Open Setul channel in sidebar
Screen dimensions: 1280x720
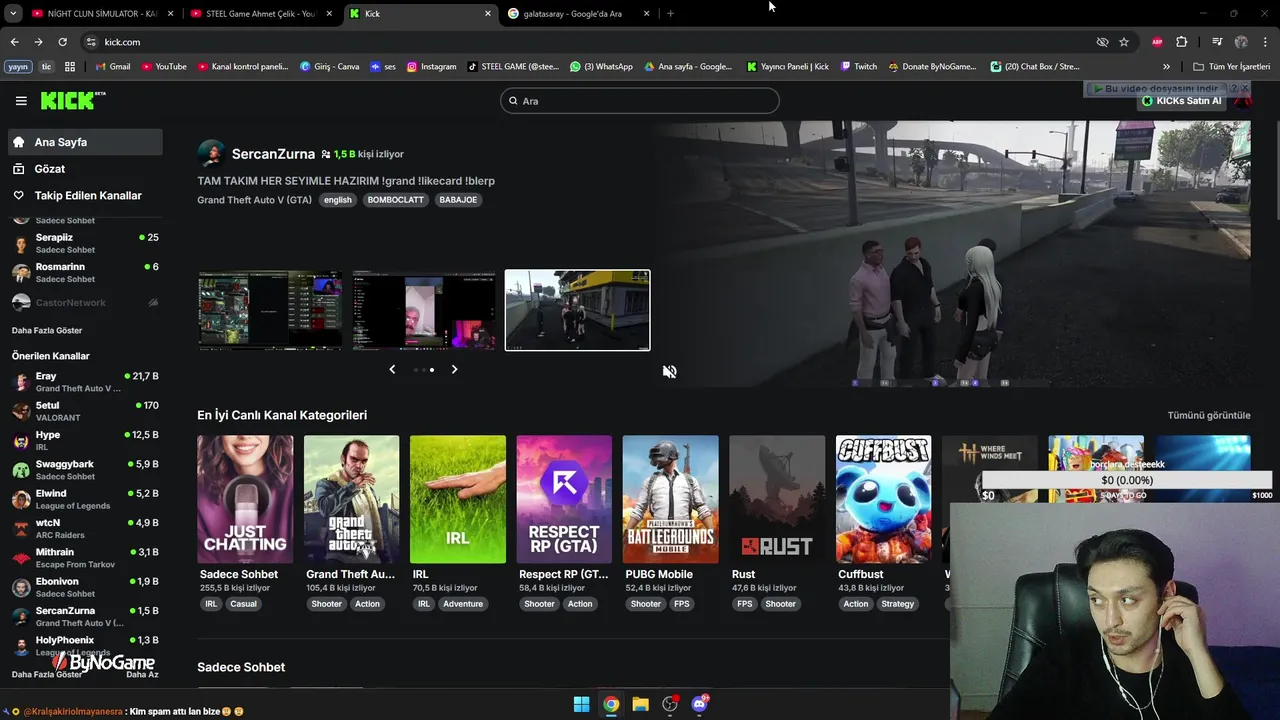click(x=85, y=411)
